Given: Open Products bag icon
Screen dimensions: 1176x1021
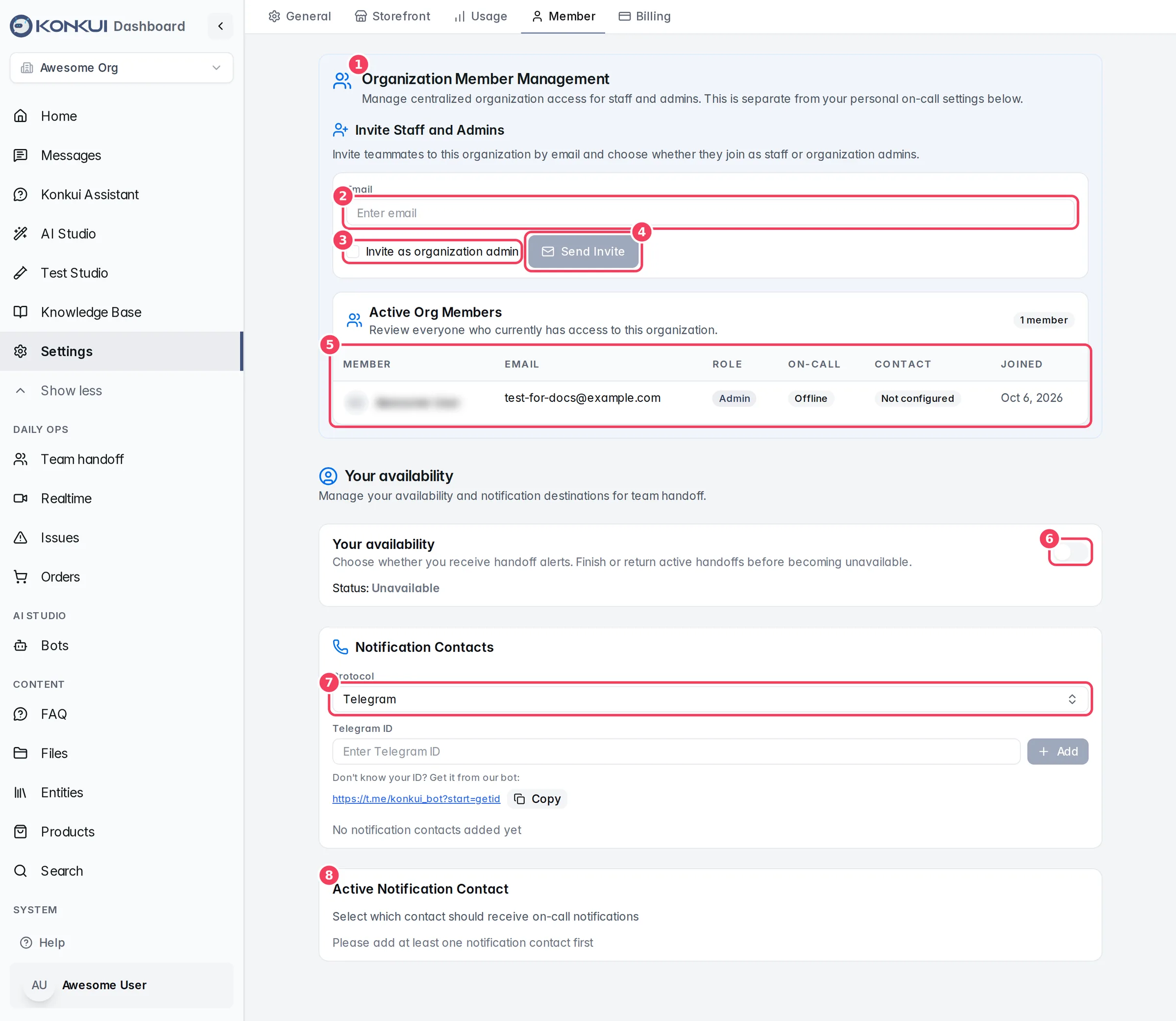Looking at the screenshot, I should pyautogui.click(x=21, y=832).
